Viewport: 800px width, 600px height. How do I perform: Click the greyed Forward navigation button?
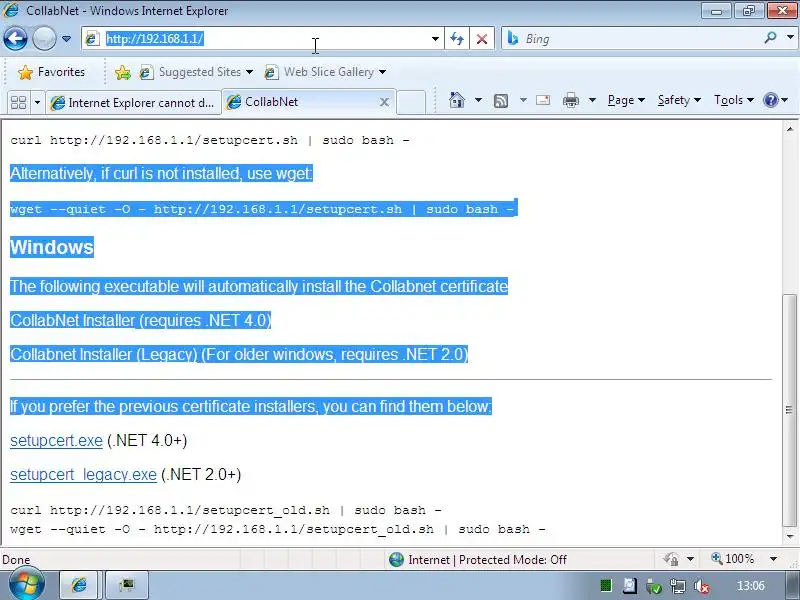(x=44, y=39)
